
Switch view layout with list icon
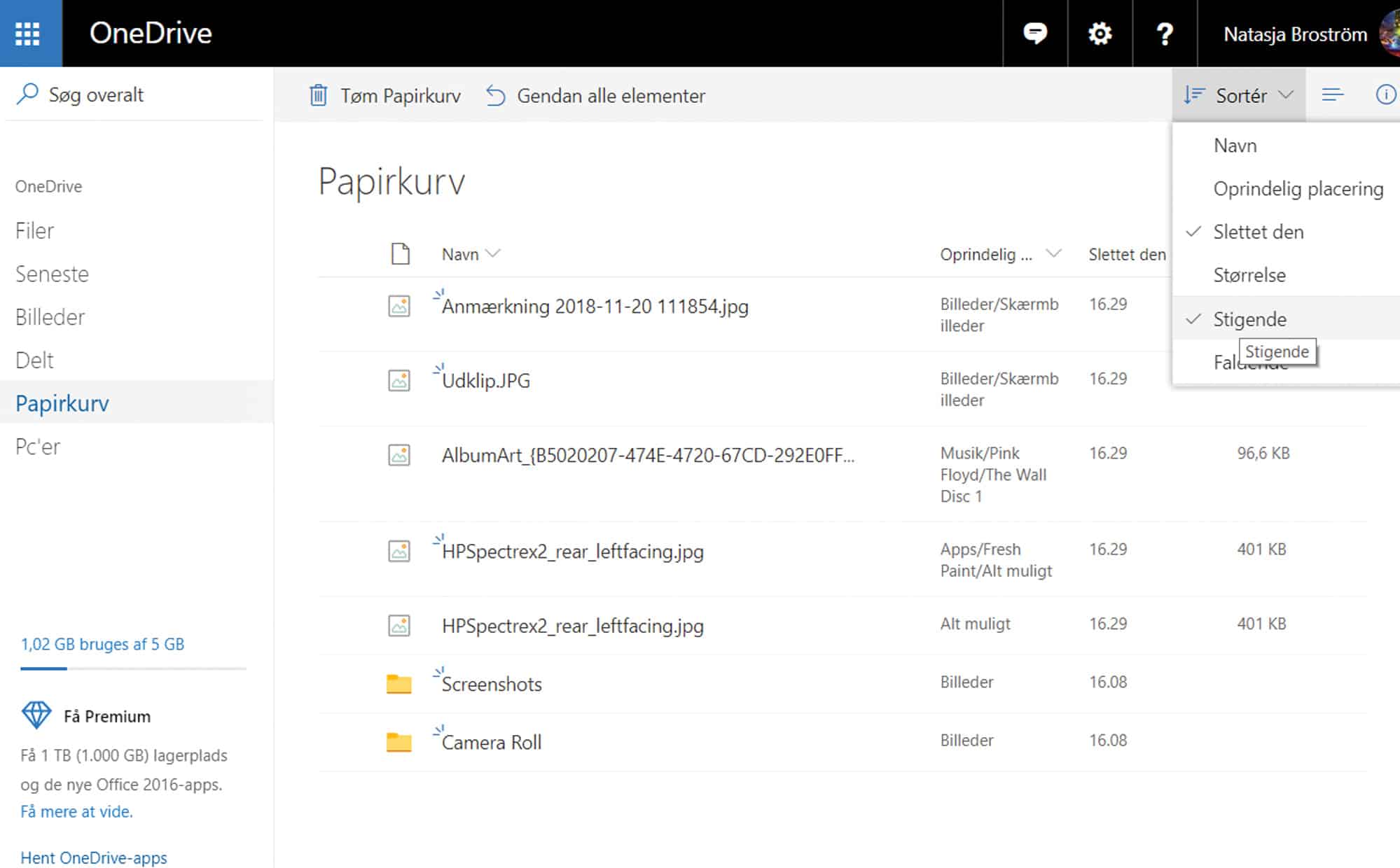[1332, 94]
